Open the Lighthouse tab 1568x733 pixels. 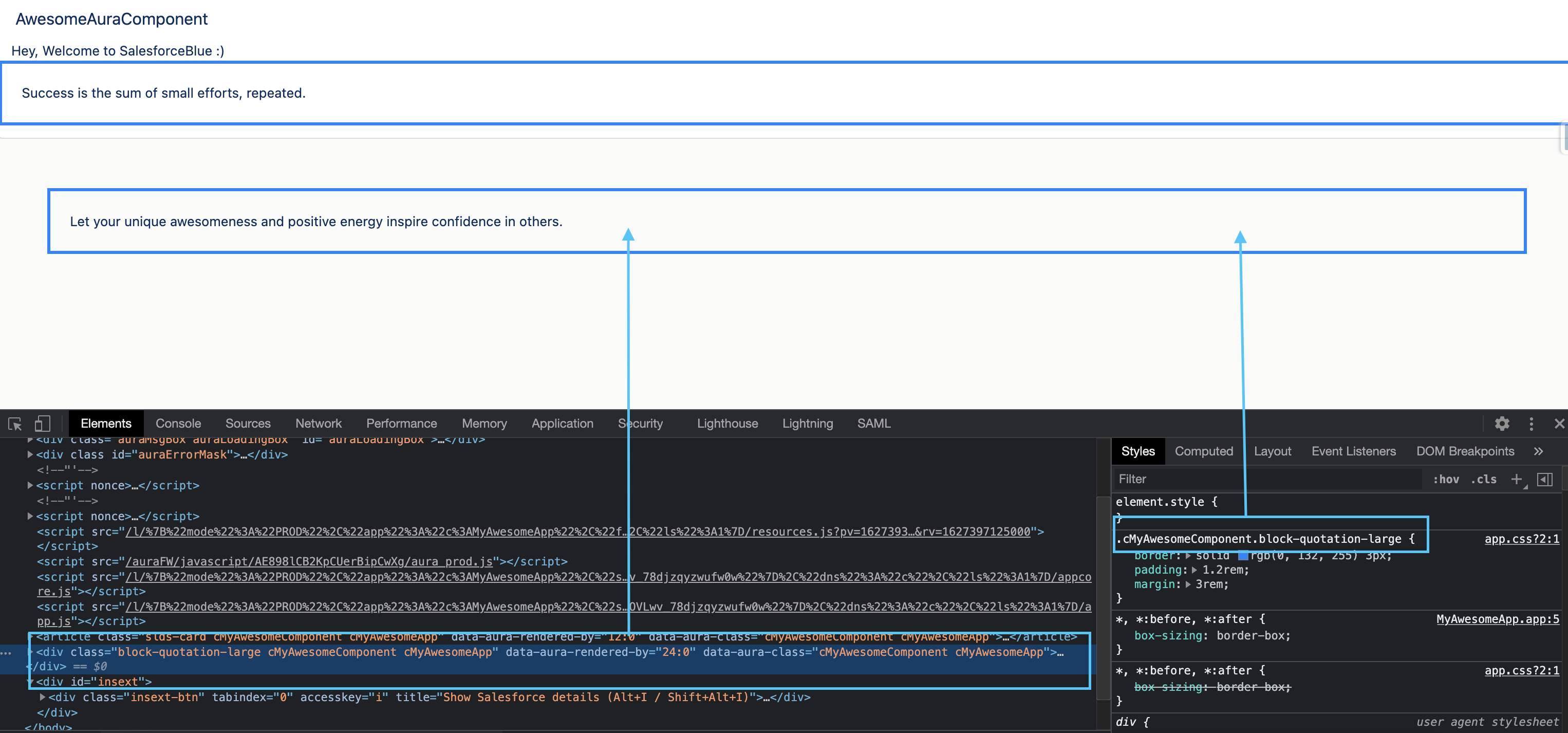pos(727,423)
